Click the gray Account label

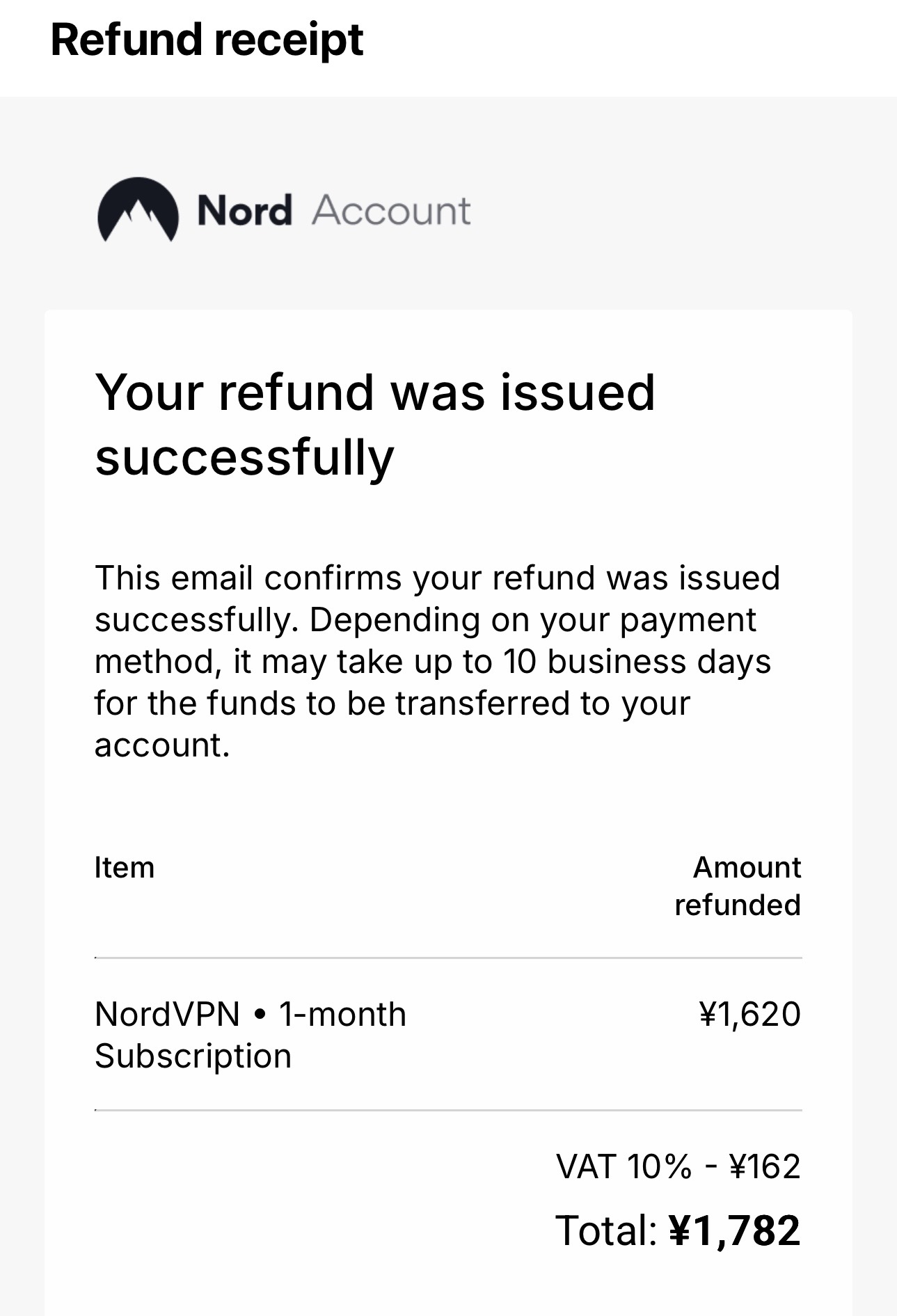coord(391,210)
